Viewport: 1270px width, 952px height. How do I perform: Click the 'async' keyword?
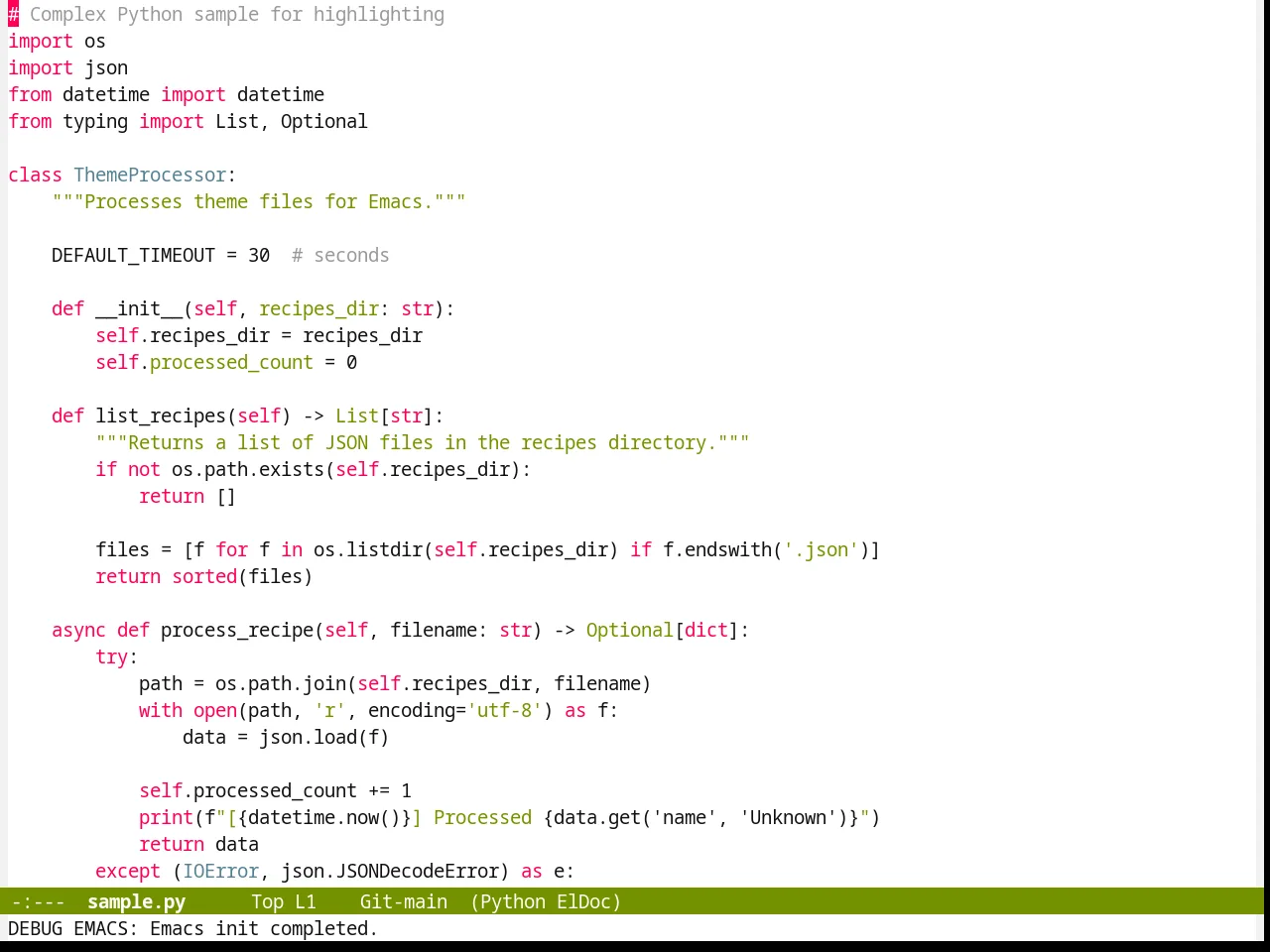pyautogui.click(x=78, y=630)
